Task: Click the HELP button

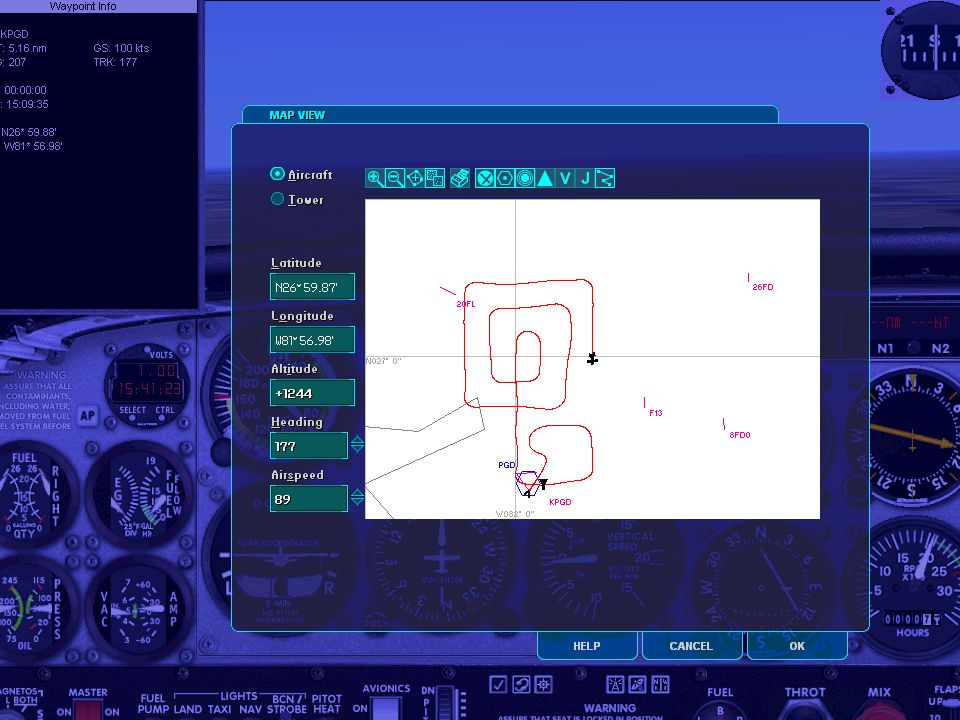Action: (587, 646)
